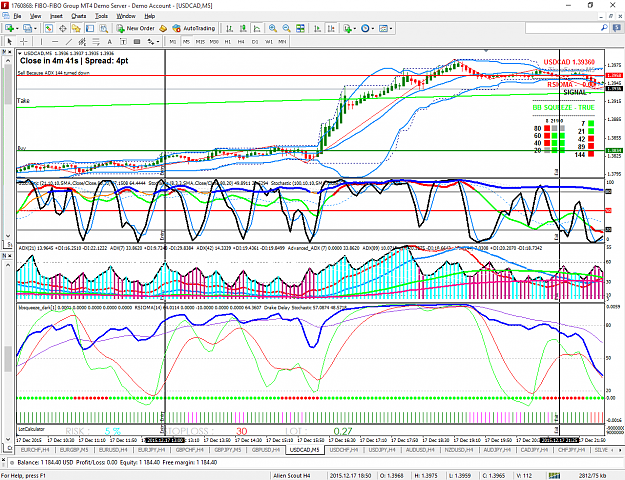Toggle chart shift icon
Screen dimensions: 625x480
tap(331, 28)
